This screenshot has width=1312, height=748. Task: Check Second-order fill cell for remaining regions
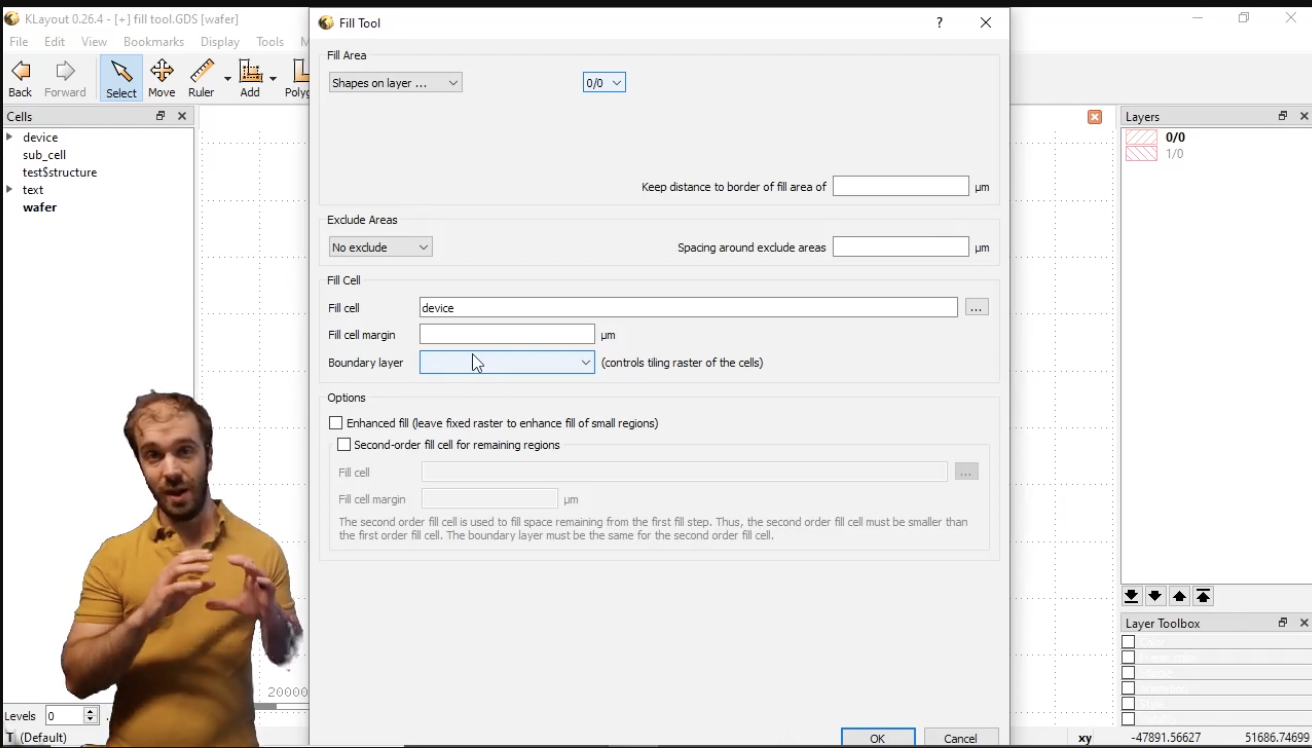344,443
